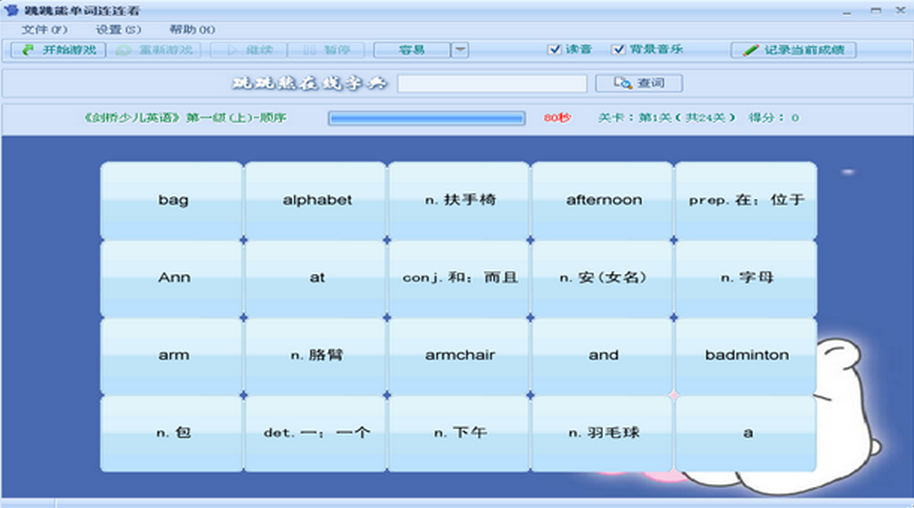Click the 继续 continue button
The image size is (914, 508).
[x=249, y=50]
